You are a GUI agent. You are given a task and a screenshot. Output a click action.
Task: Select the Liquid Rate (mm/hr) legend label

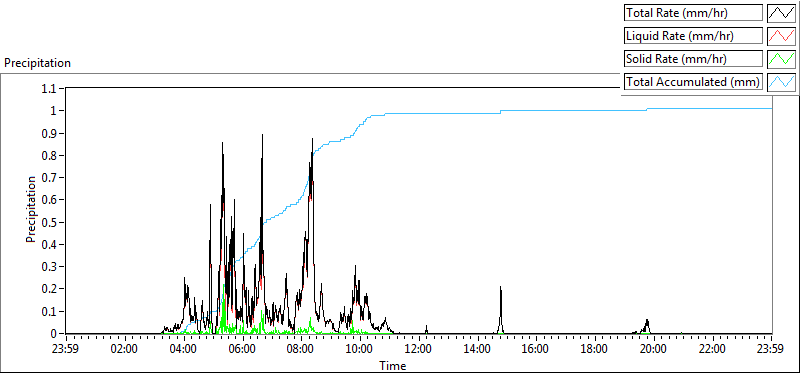coord(693,36)
